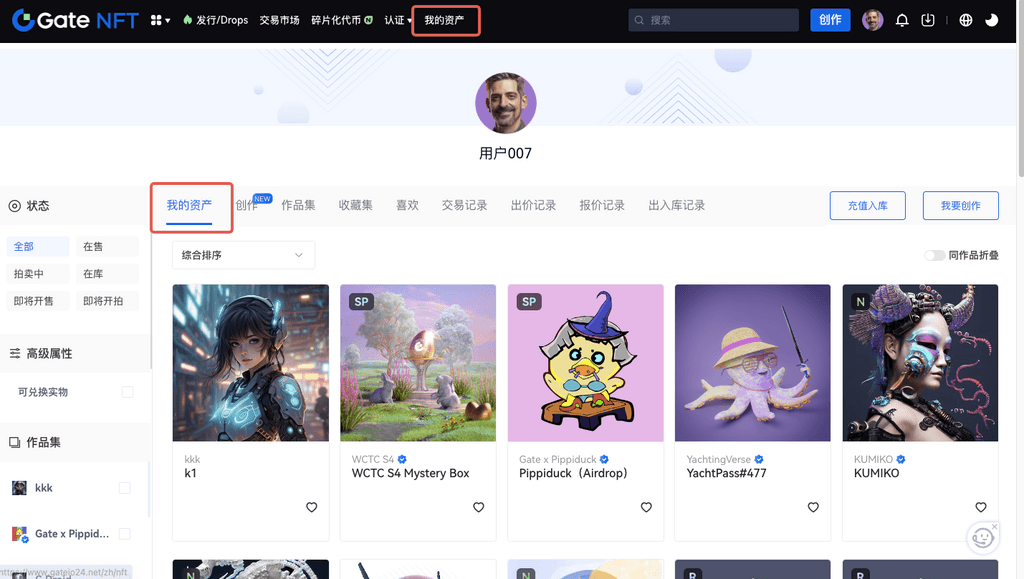Click heart icon on KUMIKO card

point(980,508)
